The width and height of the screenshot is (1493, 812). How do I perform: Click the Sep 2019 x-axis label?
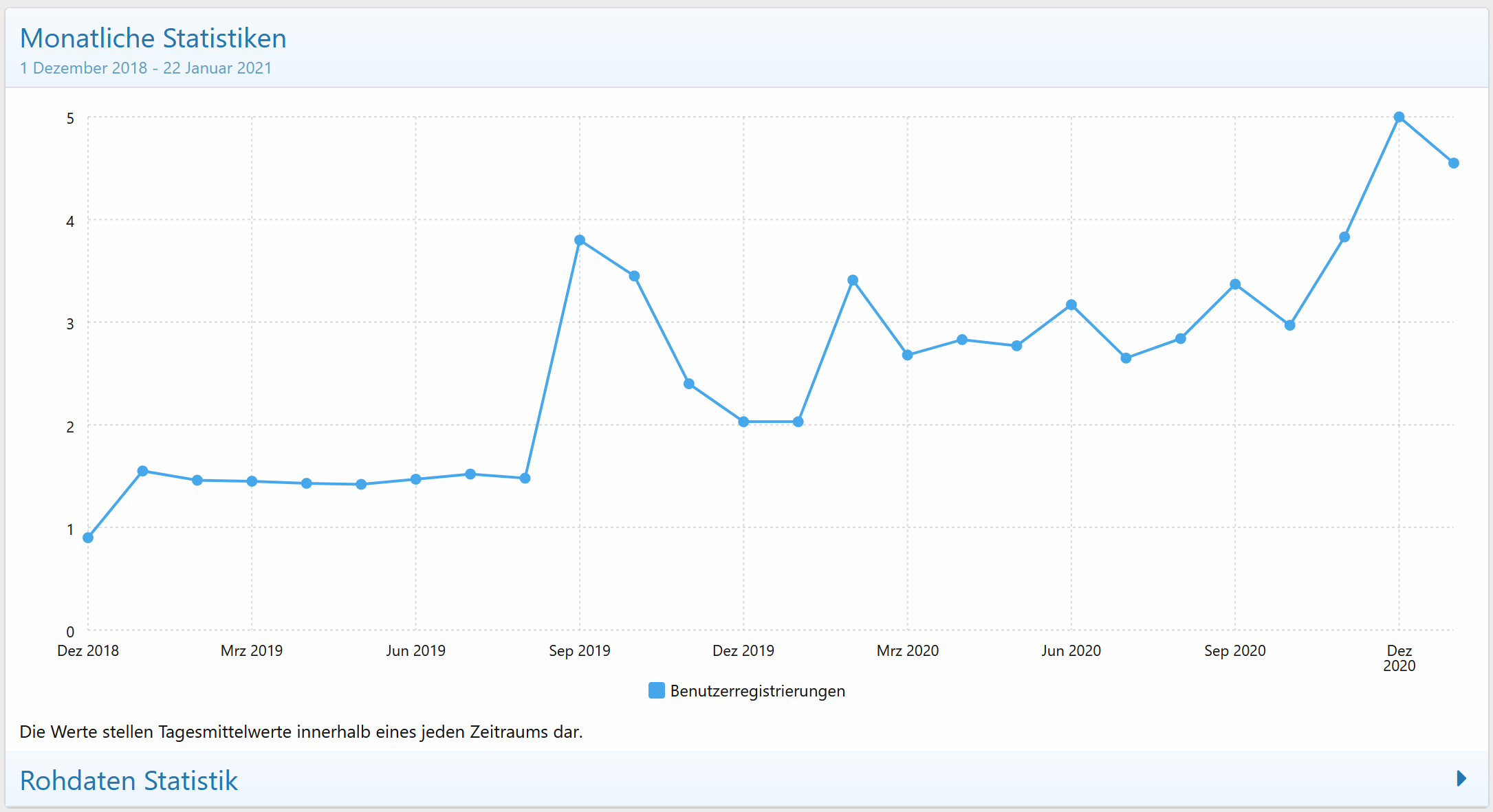(579, 650)
